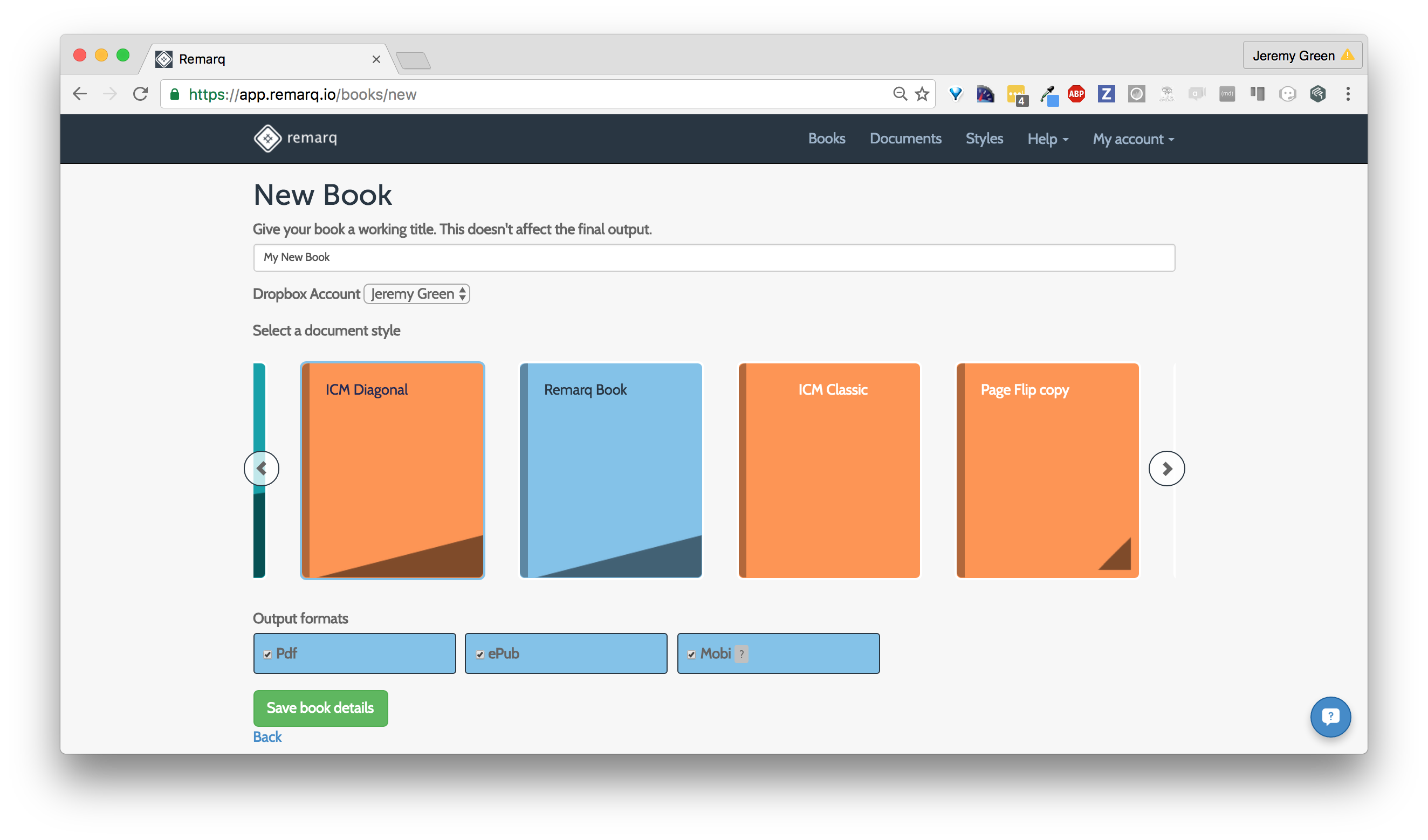The width and height of the screenshot is (1428, 840).
Task: Show next styles with right carousel arrow
Action: point(1166,469)
